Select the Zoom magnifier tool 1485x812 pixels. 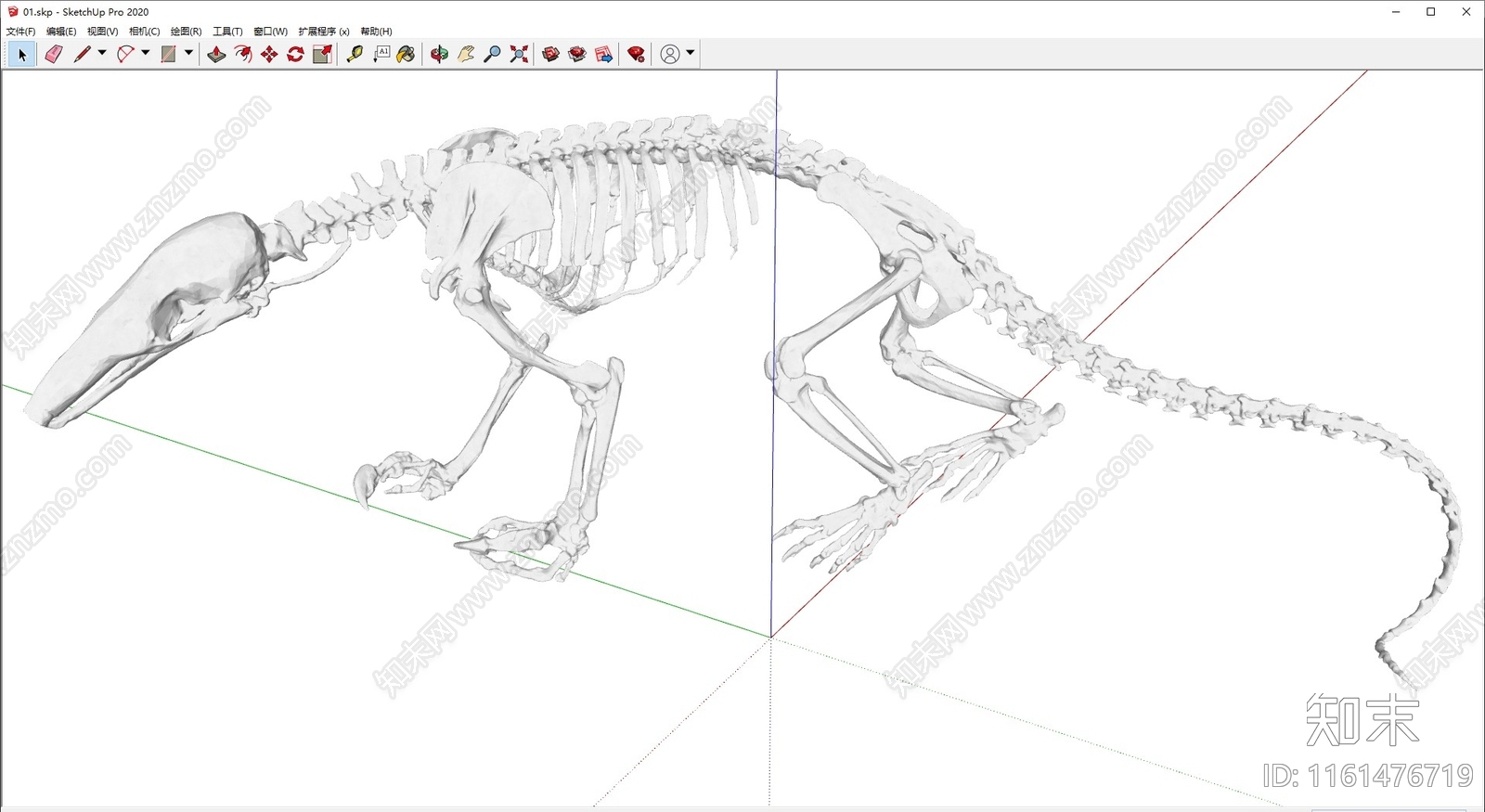tap(493, 55)
